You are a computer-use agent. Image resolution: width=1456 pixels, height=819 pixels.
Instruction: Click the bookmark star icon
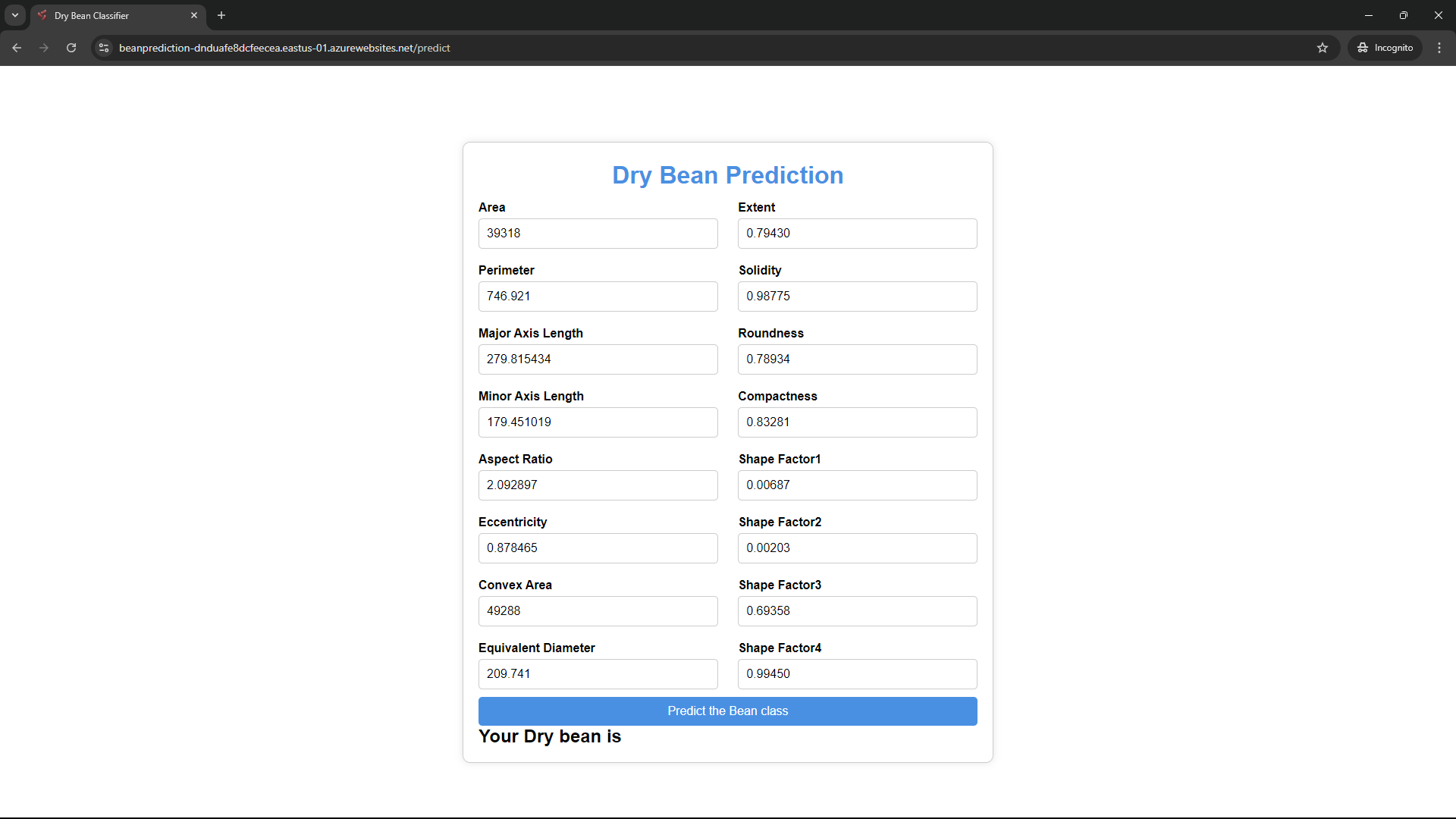point(1325,47)
